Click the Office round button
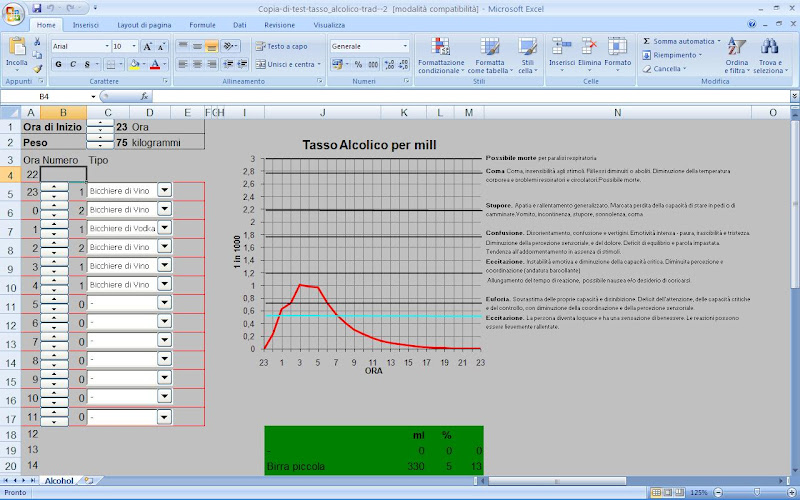Image resolution: width=800 pixels, height=500 pixels. click(x=13, y=14)
